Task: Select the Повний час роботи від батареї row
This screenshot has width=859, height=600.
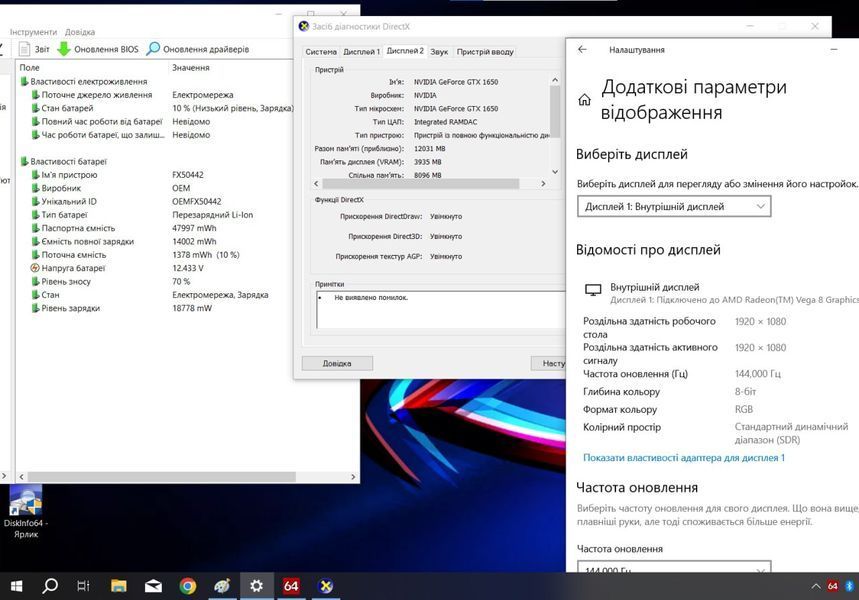Action: 159,121
